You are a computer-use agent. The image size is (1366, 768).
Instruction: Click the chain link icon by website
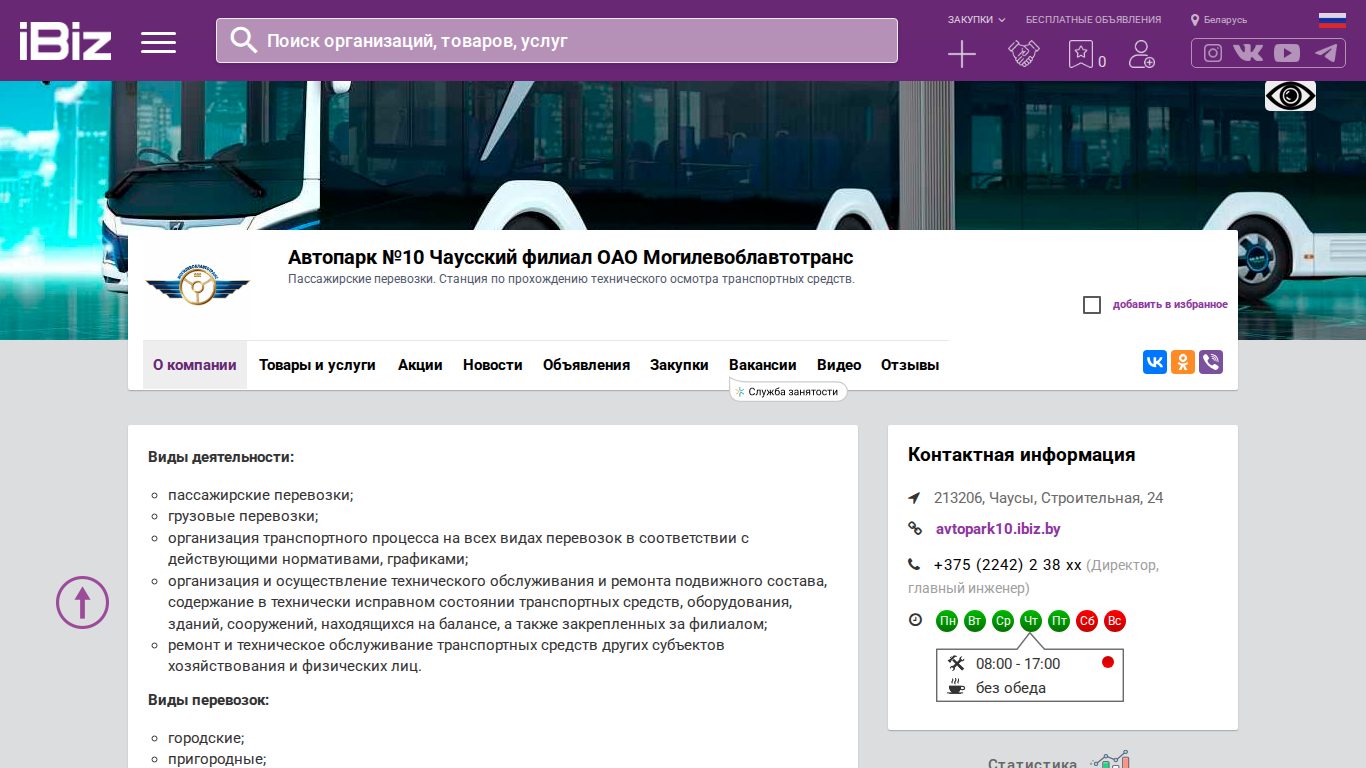coord(914,529)
